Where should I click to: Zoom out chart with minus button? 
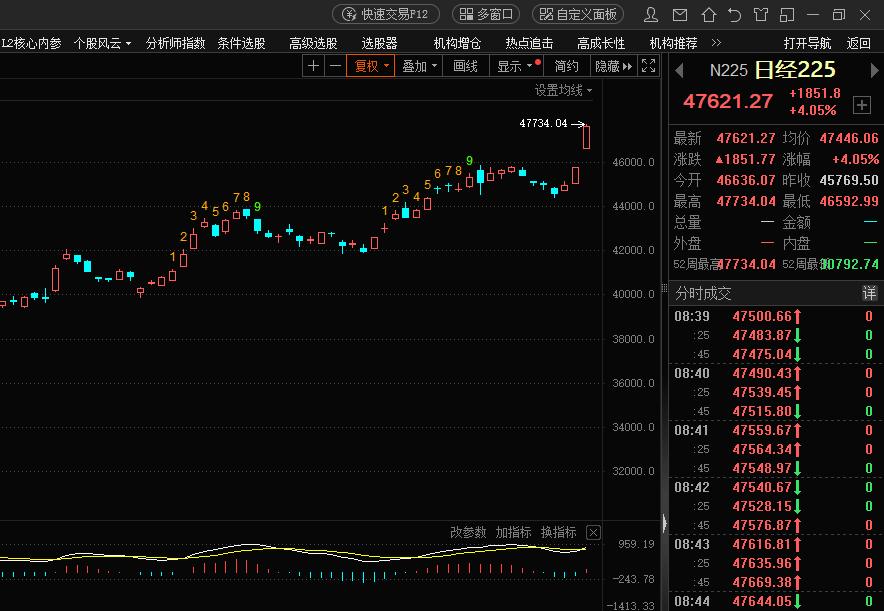(335, 66)
